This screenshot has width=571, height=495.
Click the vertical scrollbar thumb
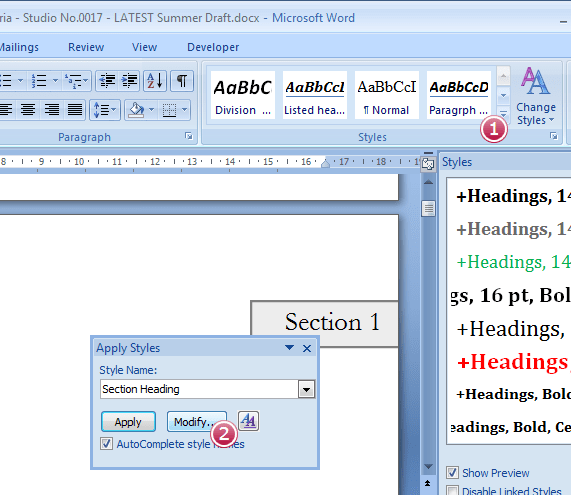coord(428,208)
